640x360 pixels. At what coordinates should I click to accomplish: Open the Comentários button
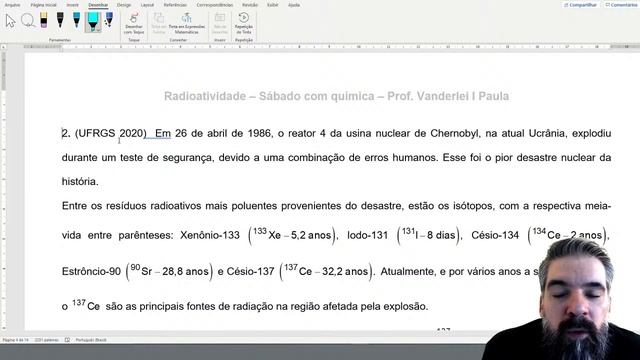click(622, 5)
